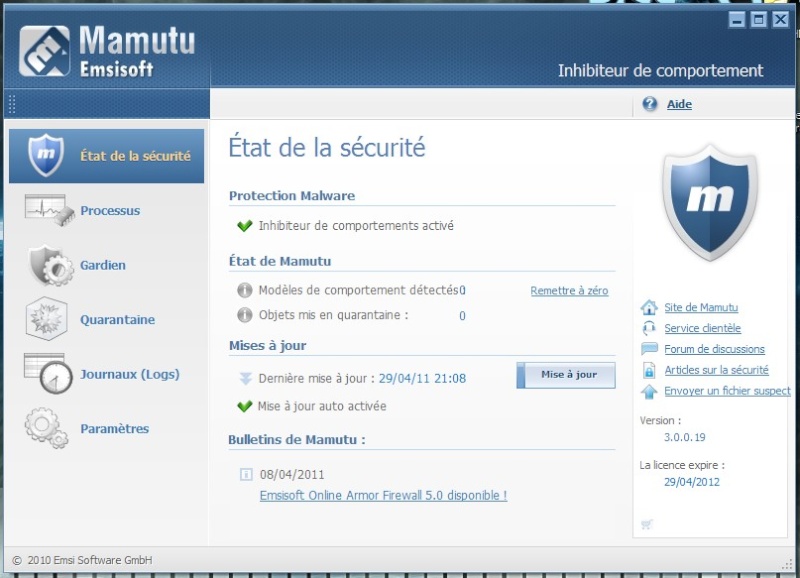
Task: Click the blue help question mark icon
Action: pos(649,104)
